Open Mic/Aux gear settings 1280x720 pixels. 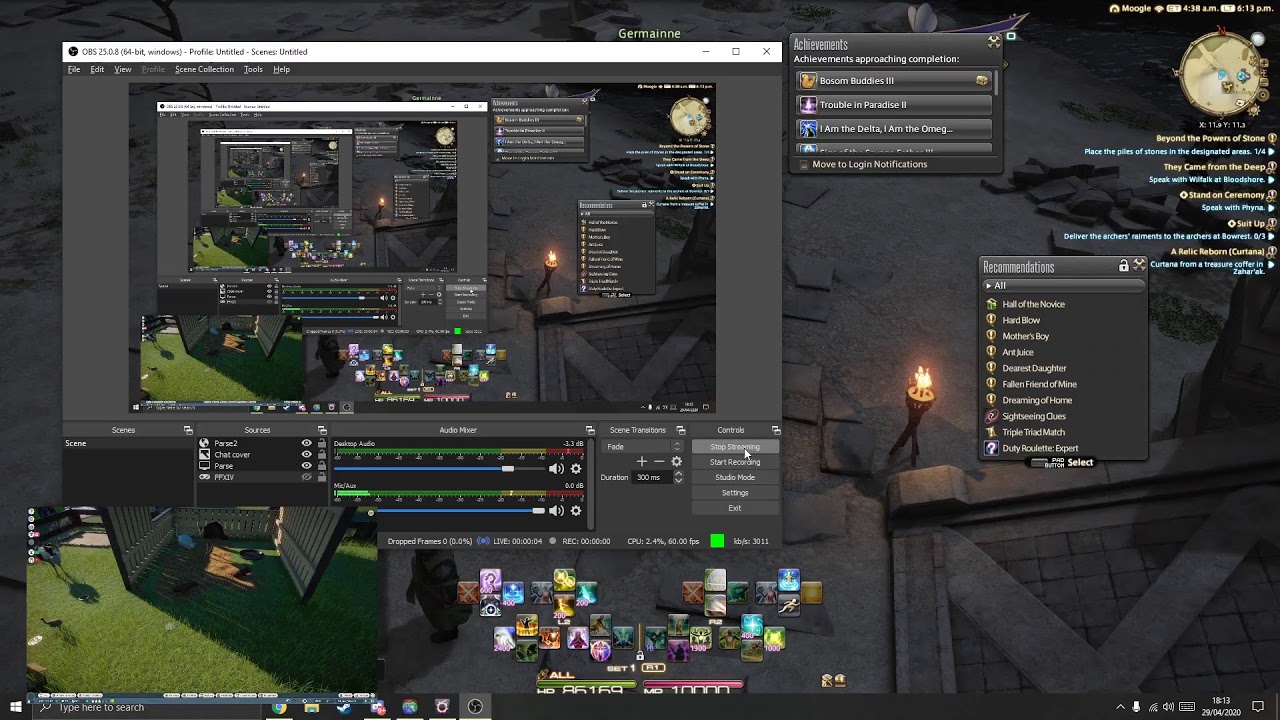(x=576, y=511)
